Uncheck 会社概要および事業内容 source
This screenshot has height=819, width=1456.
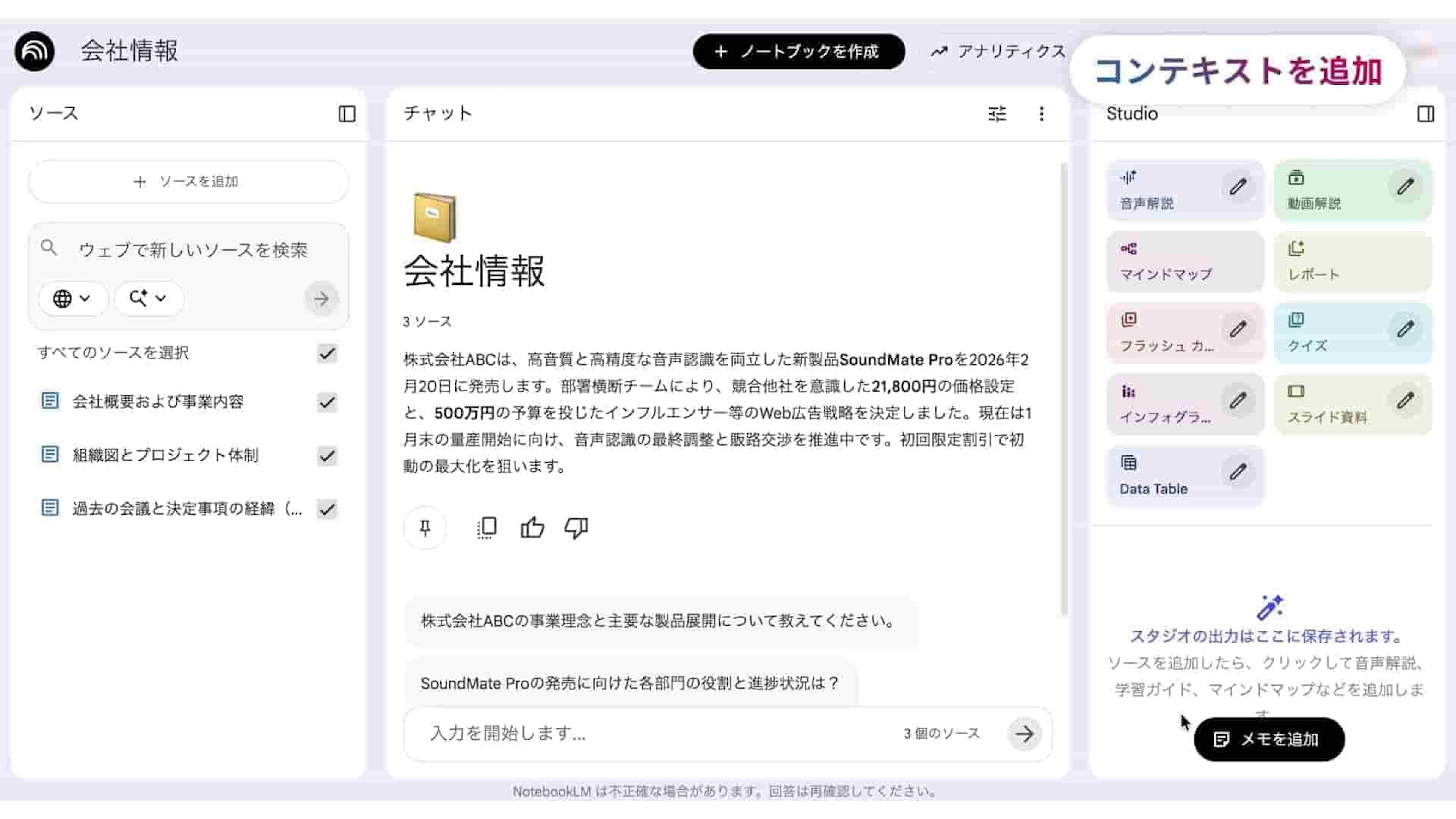[327, 402]
